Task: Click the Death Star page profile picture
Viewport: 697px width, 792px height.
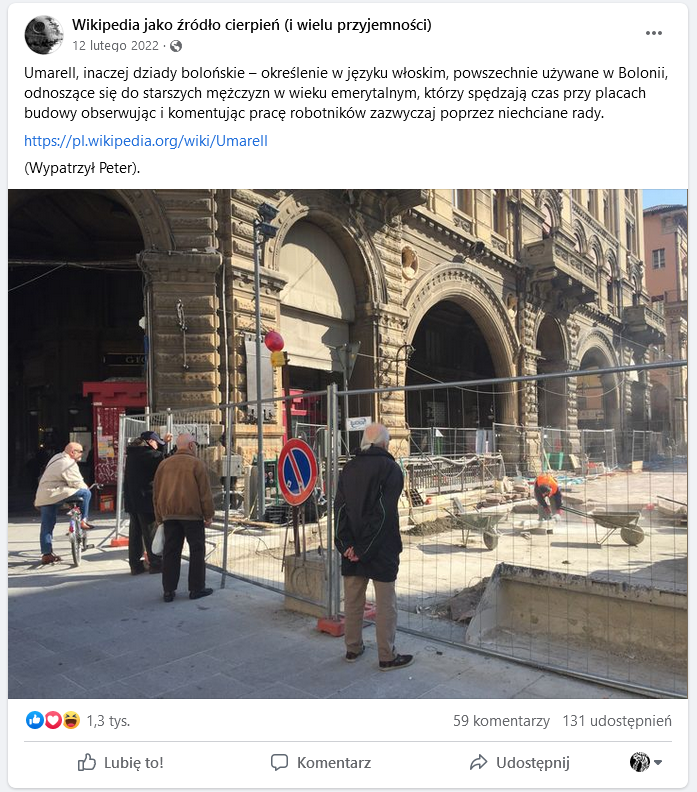Action: tap(44, 34)
